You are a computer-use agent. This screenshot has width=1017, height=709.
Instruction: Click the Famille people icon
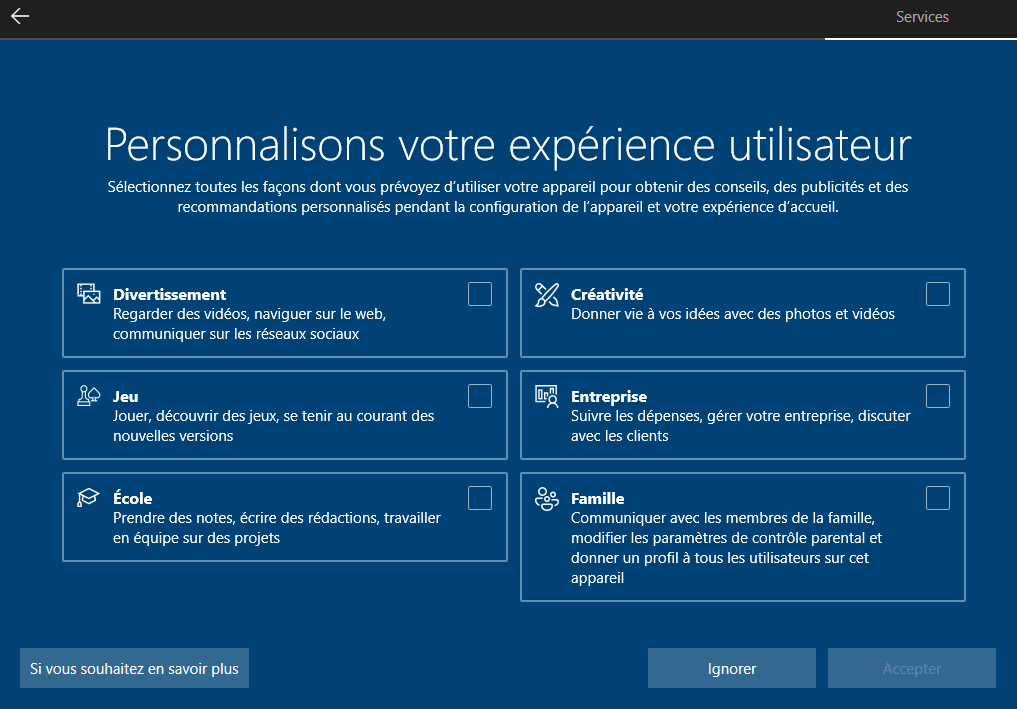click(547, 499)
